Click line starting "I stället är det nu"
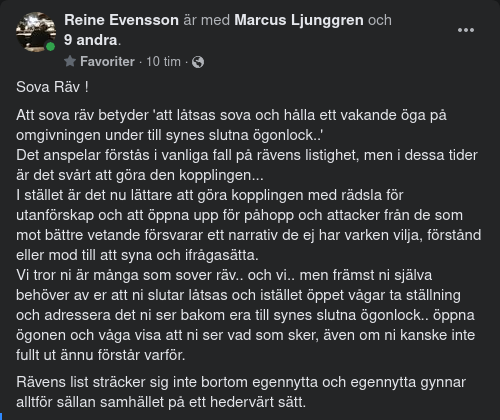Viewport: 500px width, 420px height. coord(210,195)
